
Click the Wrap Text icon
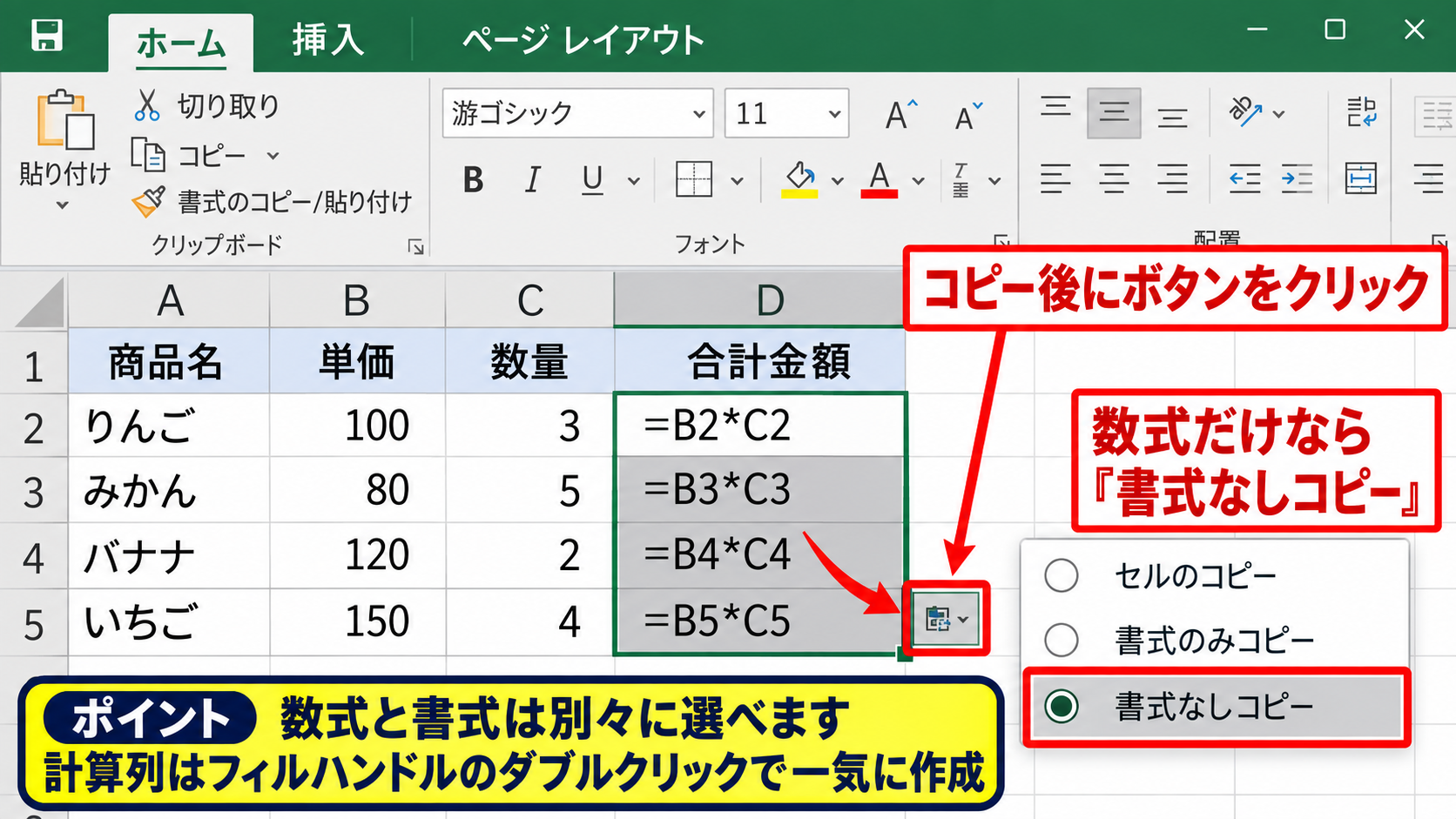(x=1361, y=112)
